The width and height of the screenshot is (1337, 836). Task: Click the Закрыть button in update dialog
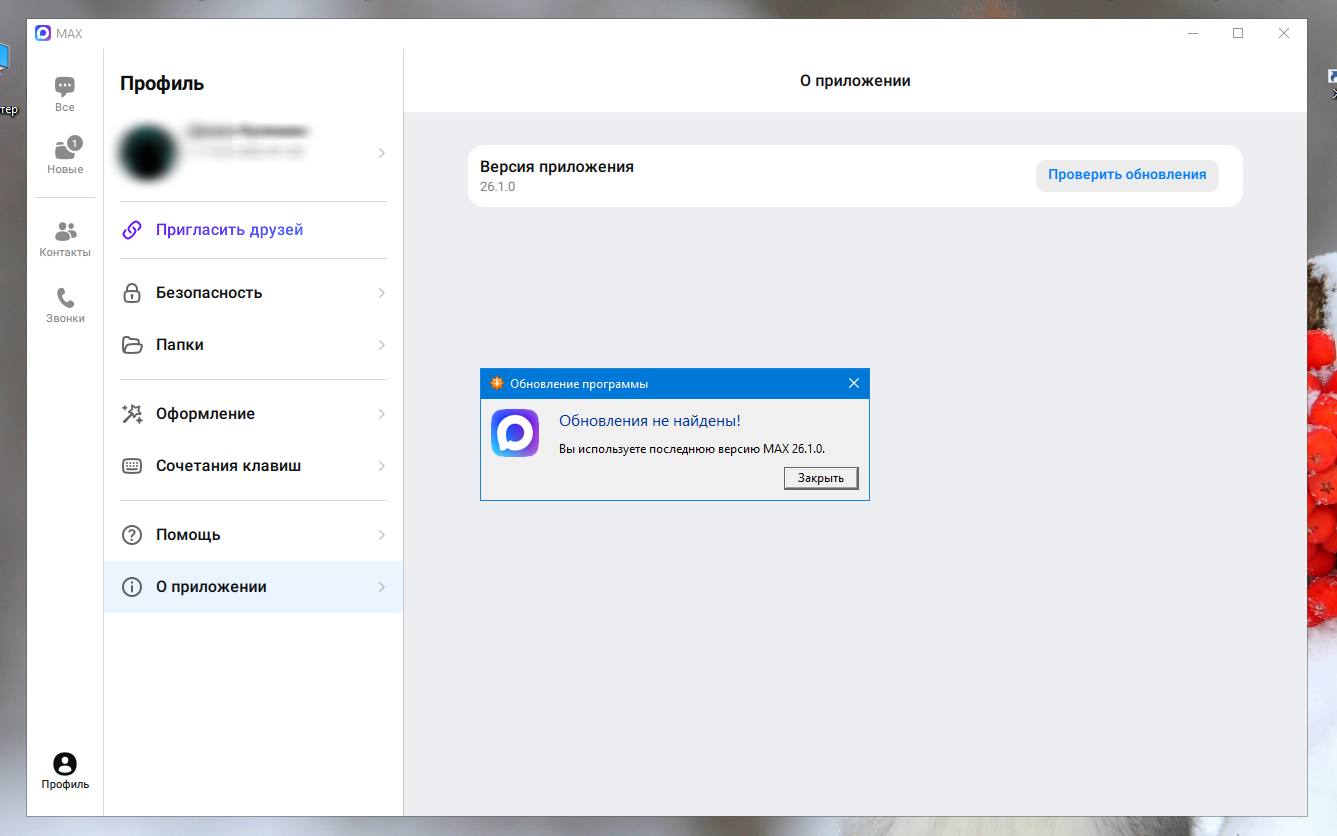point(821,478)
